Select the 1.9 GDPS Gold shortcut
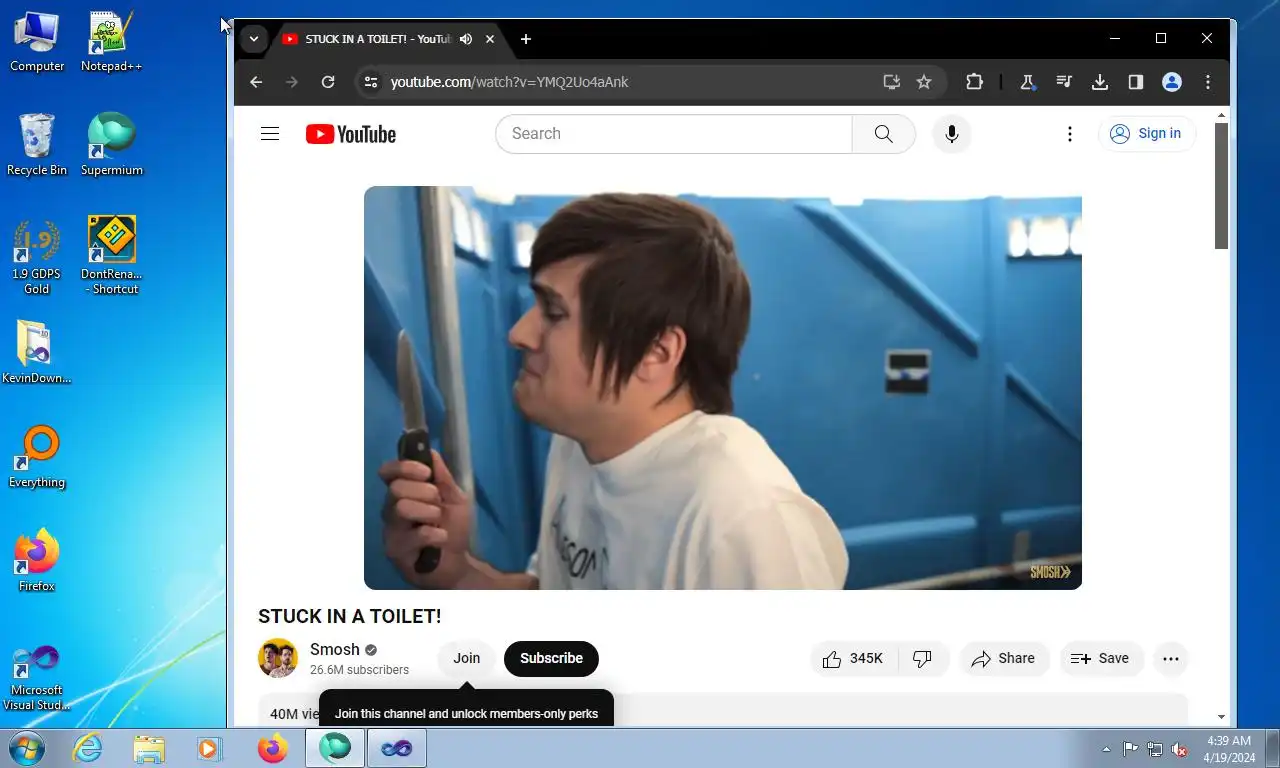1280x768 pixels. (37, 257)
